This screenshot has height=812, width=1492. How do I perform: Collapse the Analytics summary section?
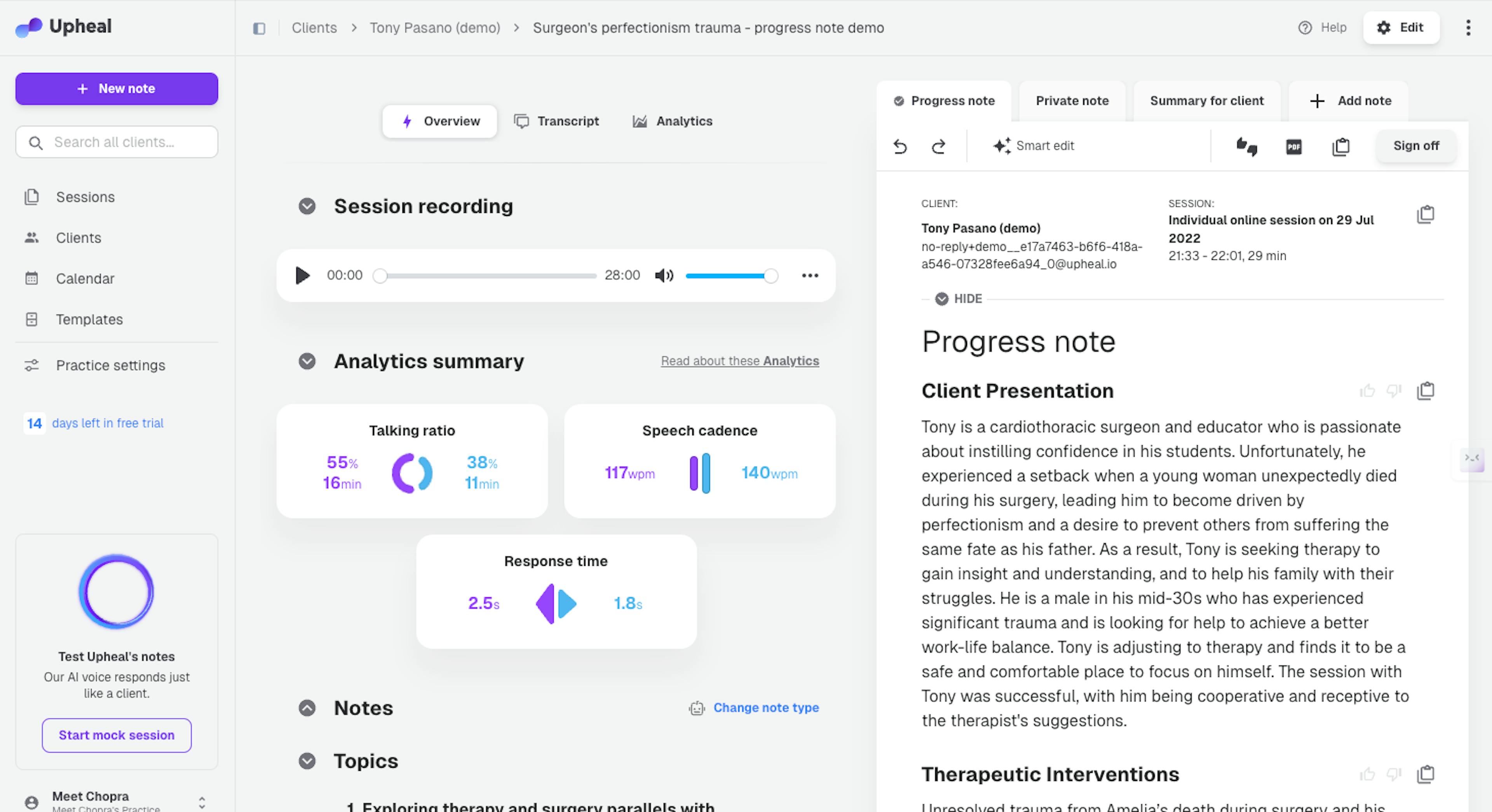(307, 361)
